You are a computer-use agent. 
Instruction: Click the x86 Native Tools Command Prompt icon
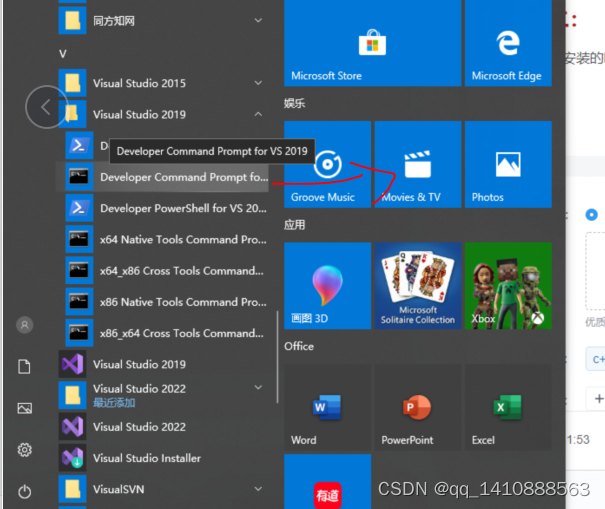click(79, 302)
